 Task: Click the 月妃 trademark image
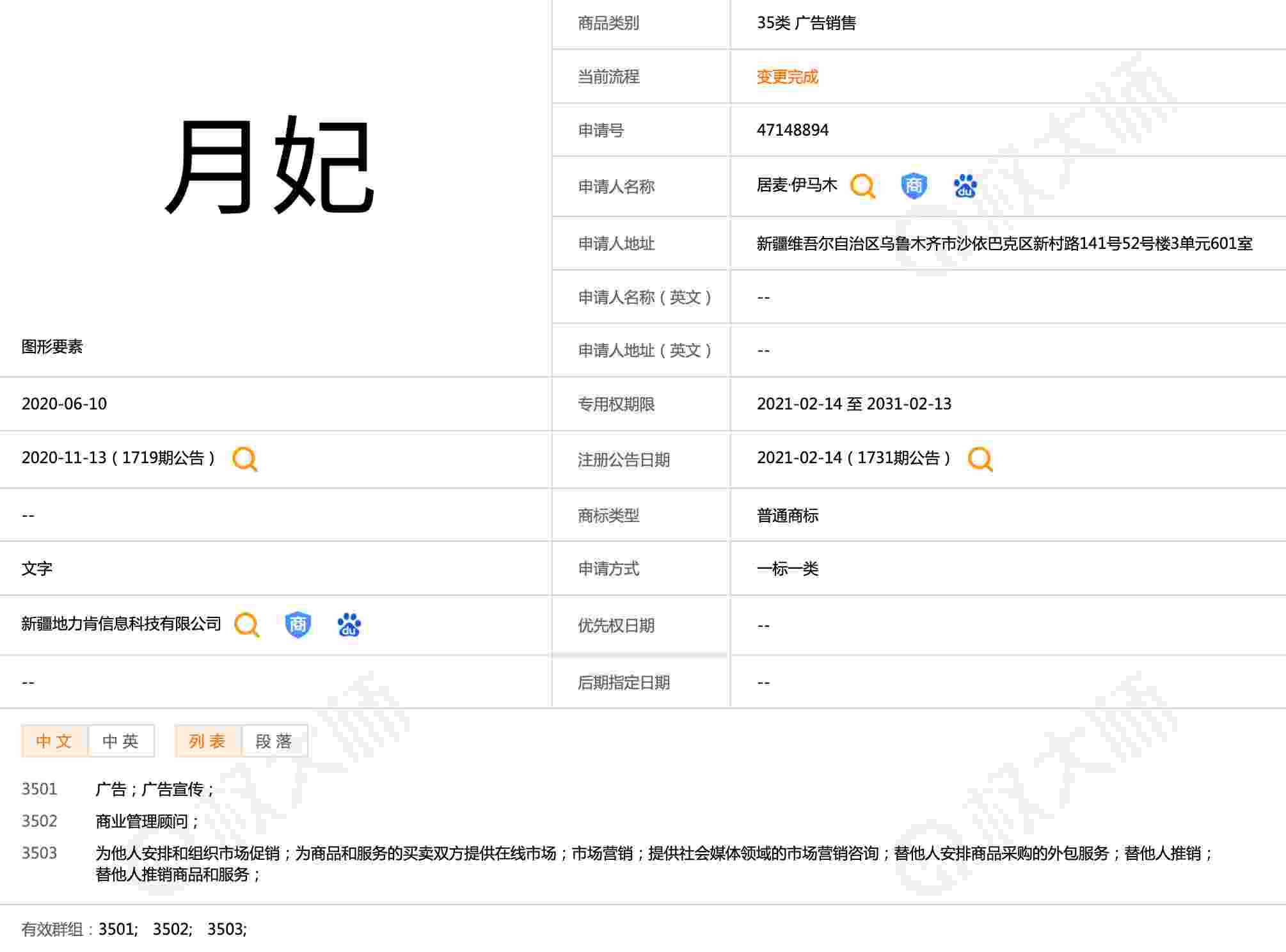pos(270,166)
